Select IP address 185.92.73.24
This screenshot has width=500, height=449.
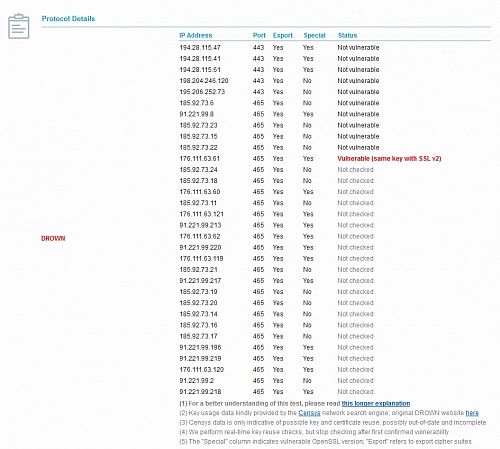[x=198, y=170]
